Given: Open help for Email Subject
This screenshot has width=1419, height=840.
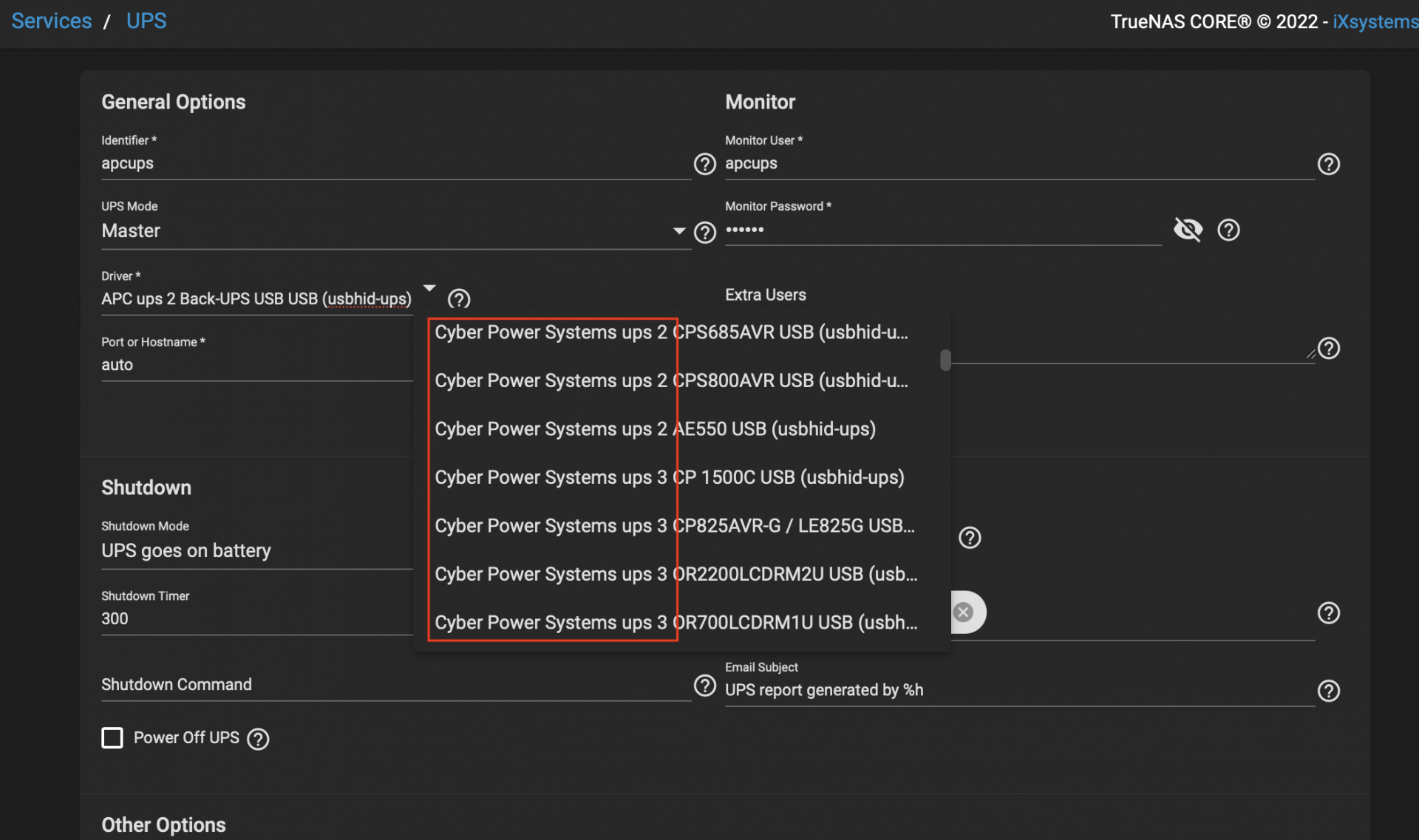Looking at the screenshot, I should 1328,691.
